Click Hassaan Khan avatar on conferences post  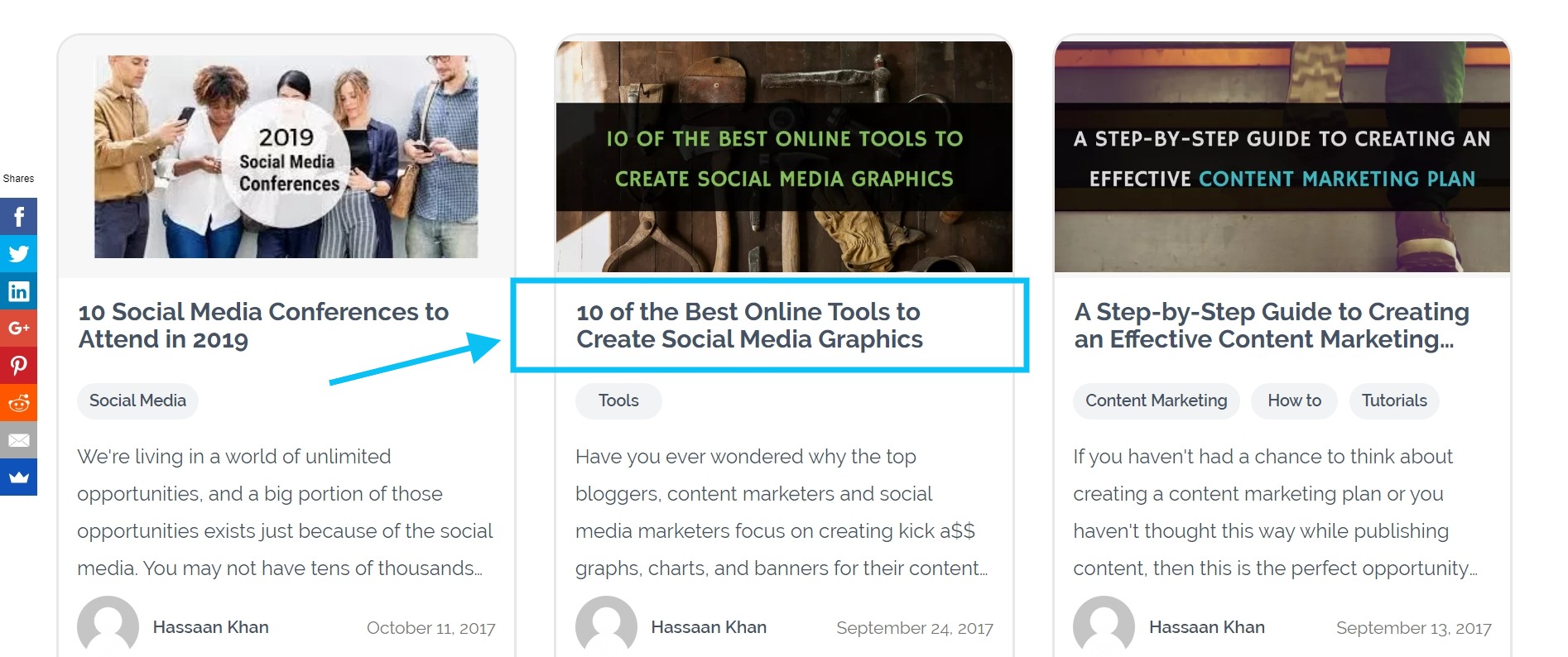tap(108, 626)
